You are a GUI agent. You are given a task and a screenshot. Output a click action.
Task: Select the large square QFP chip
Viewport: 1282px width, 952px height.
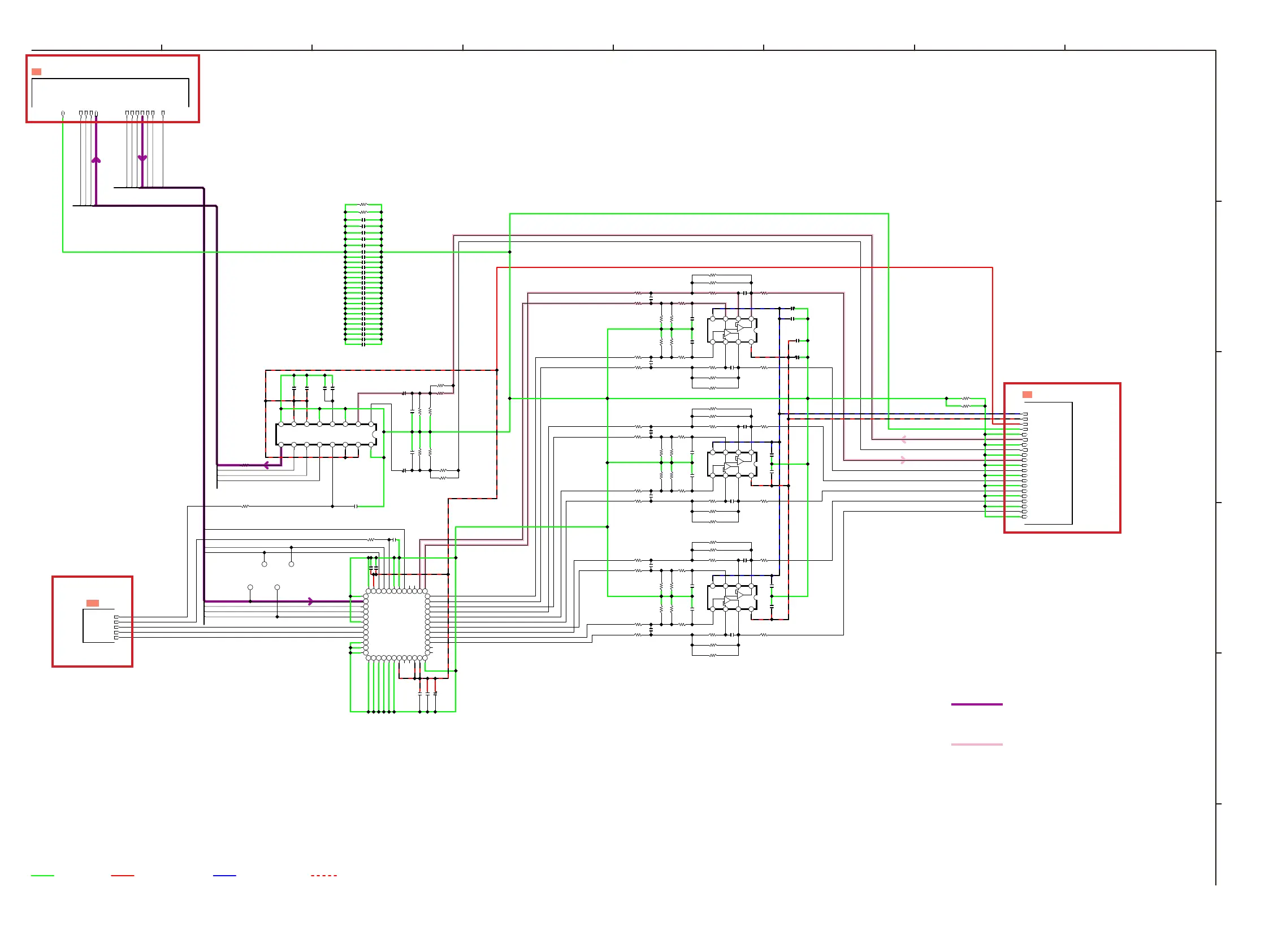[x=396, y=625]
